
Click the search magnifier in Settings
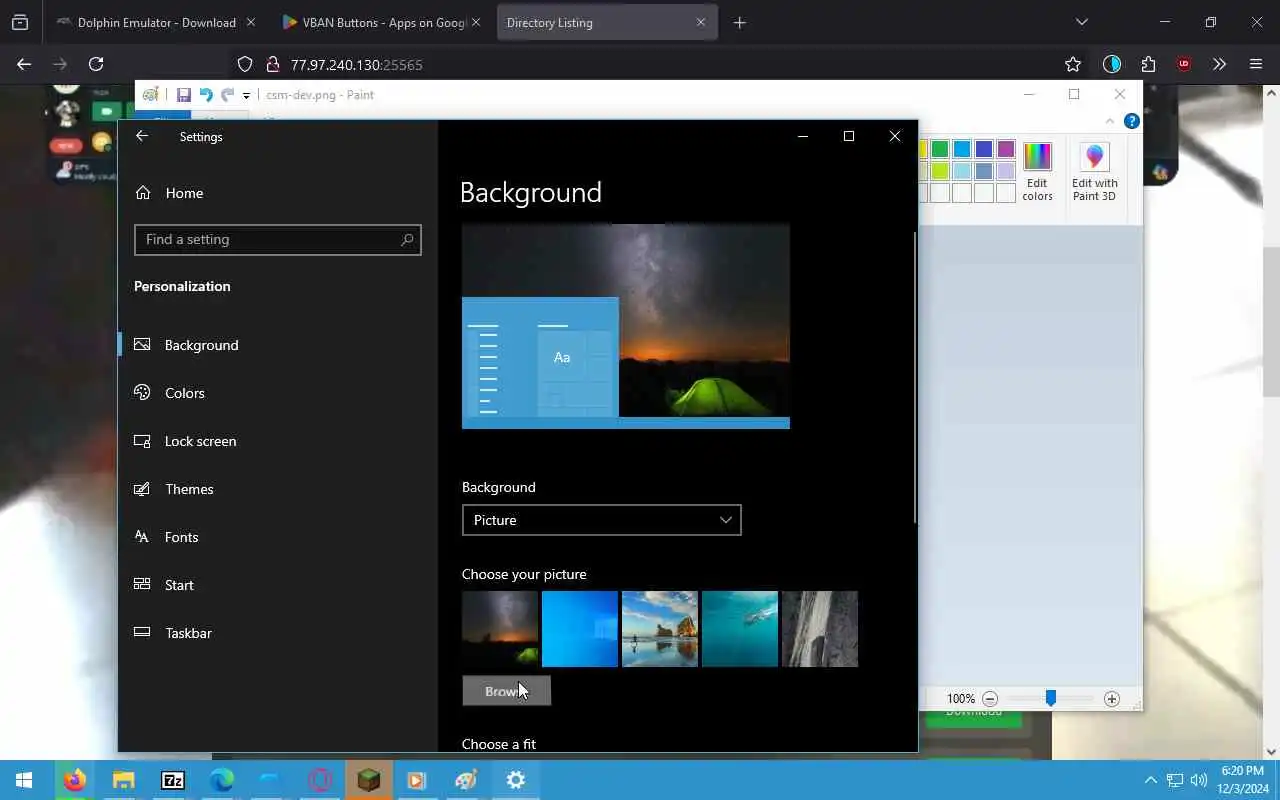click(x=406, y=240)
